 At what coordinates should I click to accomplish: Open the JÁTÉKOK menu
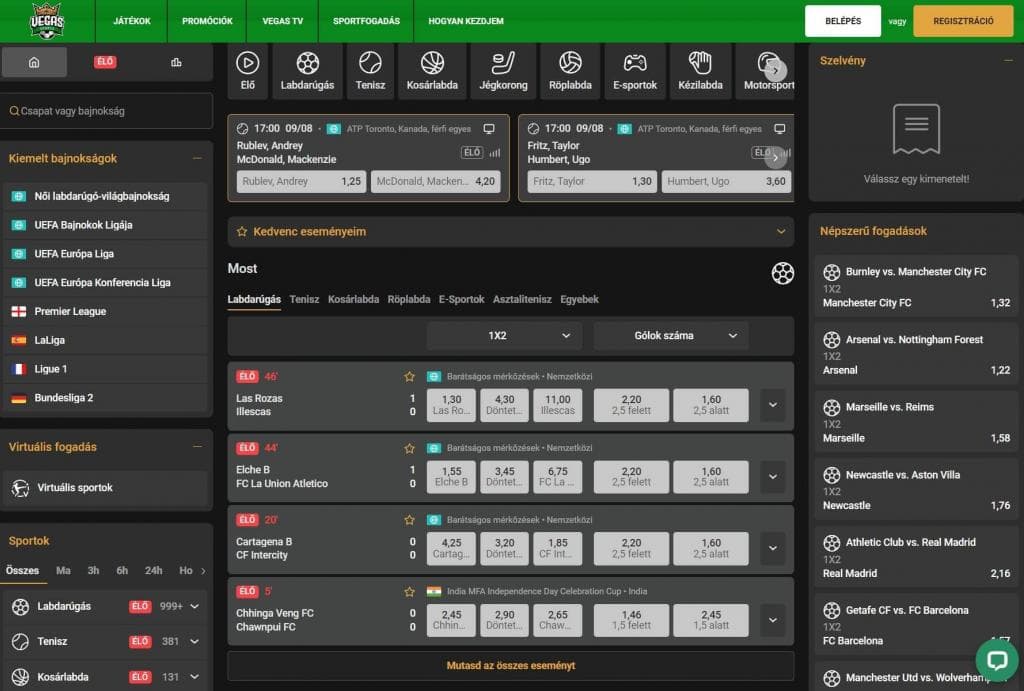coord(132,21)
